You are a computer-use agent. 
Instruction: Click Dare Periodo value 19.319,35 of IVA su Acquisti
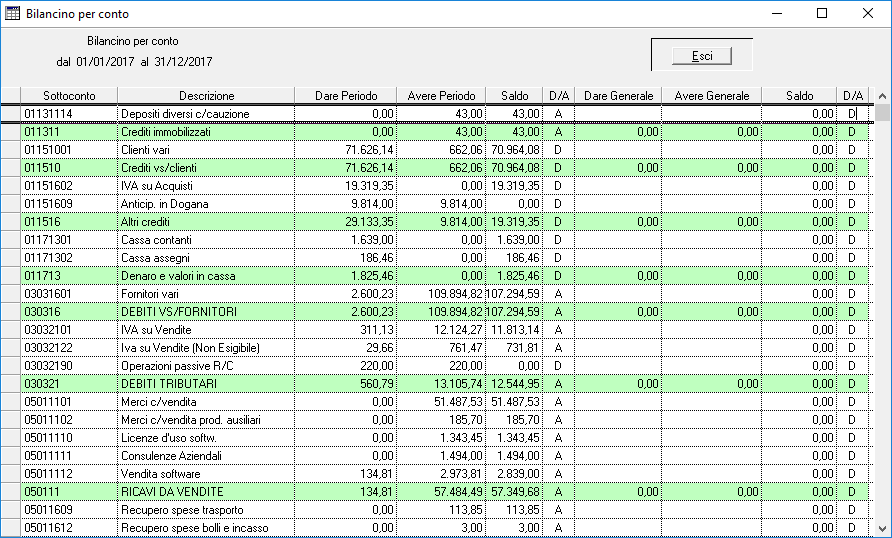pos(369,186)
